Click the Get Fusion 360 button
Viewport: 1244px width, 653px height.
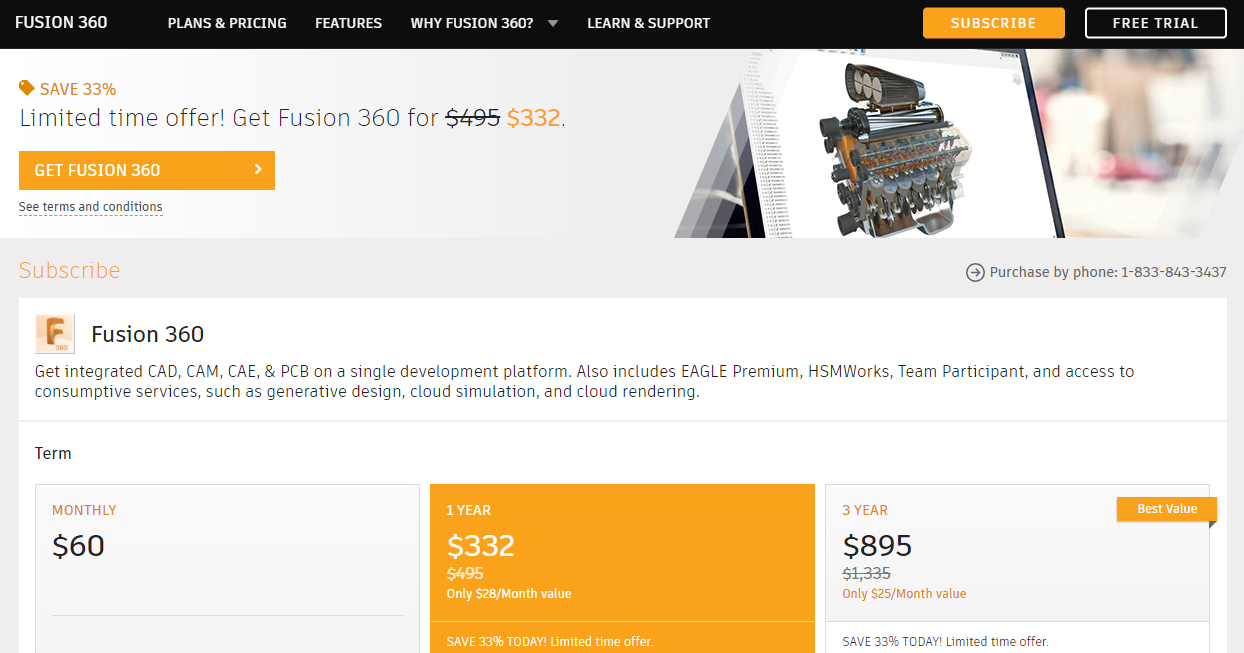coord(147,170)
